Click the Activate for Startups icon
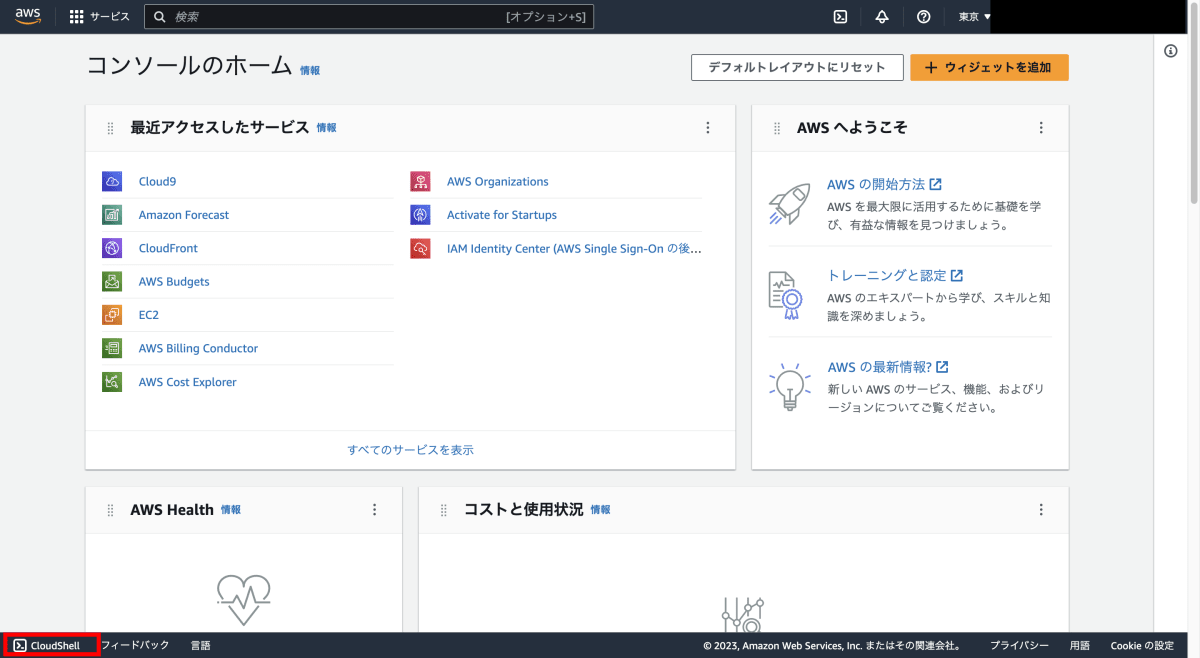The height and width of the screenshot is (658, 1200). 420,215
